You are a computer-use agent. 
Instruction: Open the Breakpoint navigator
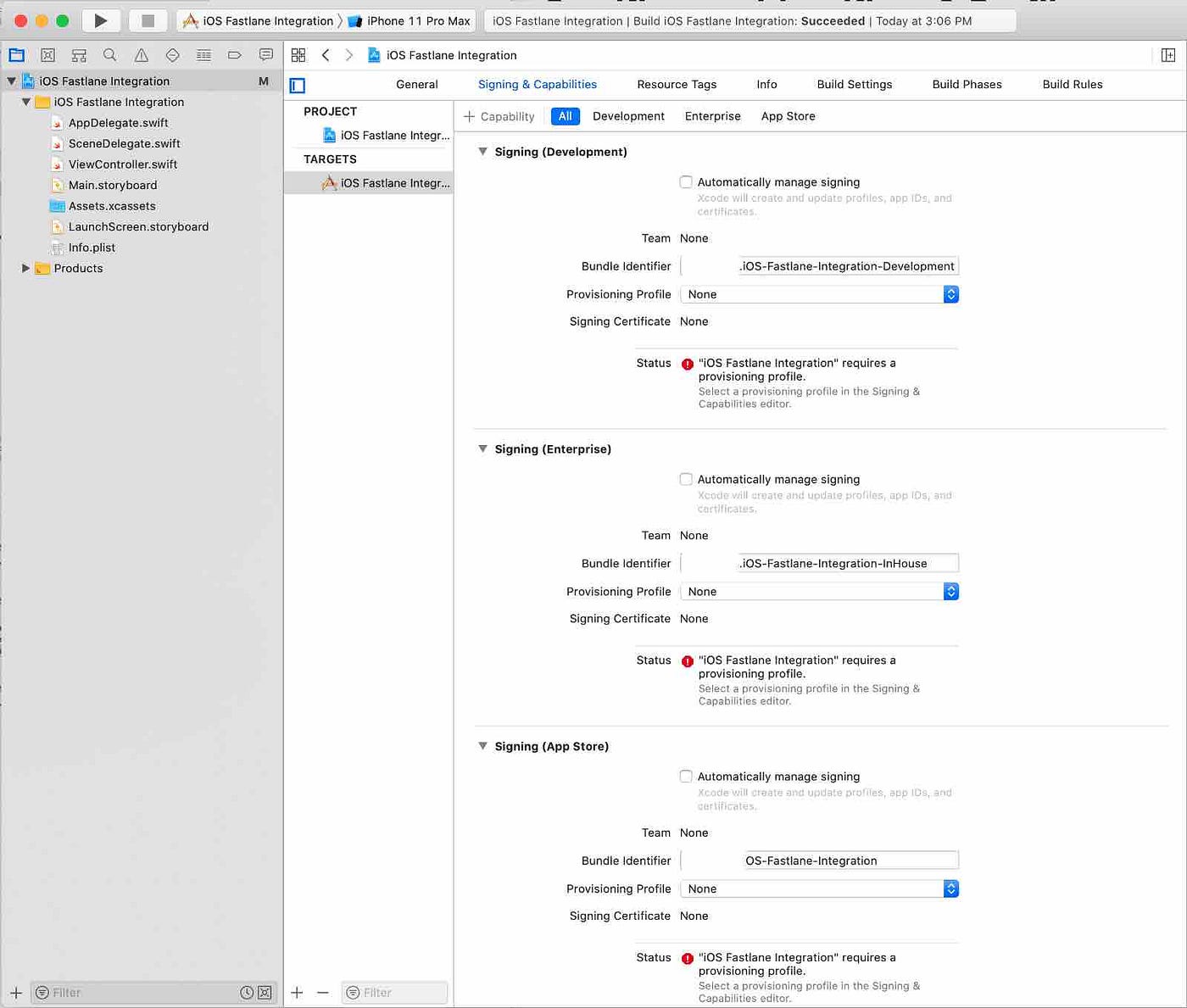coord(235,55)
